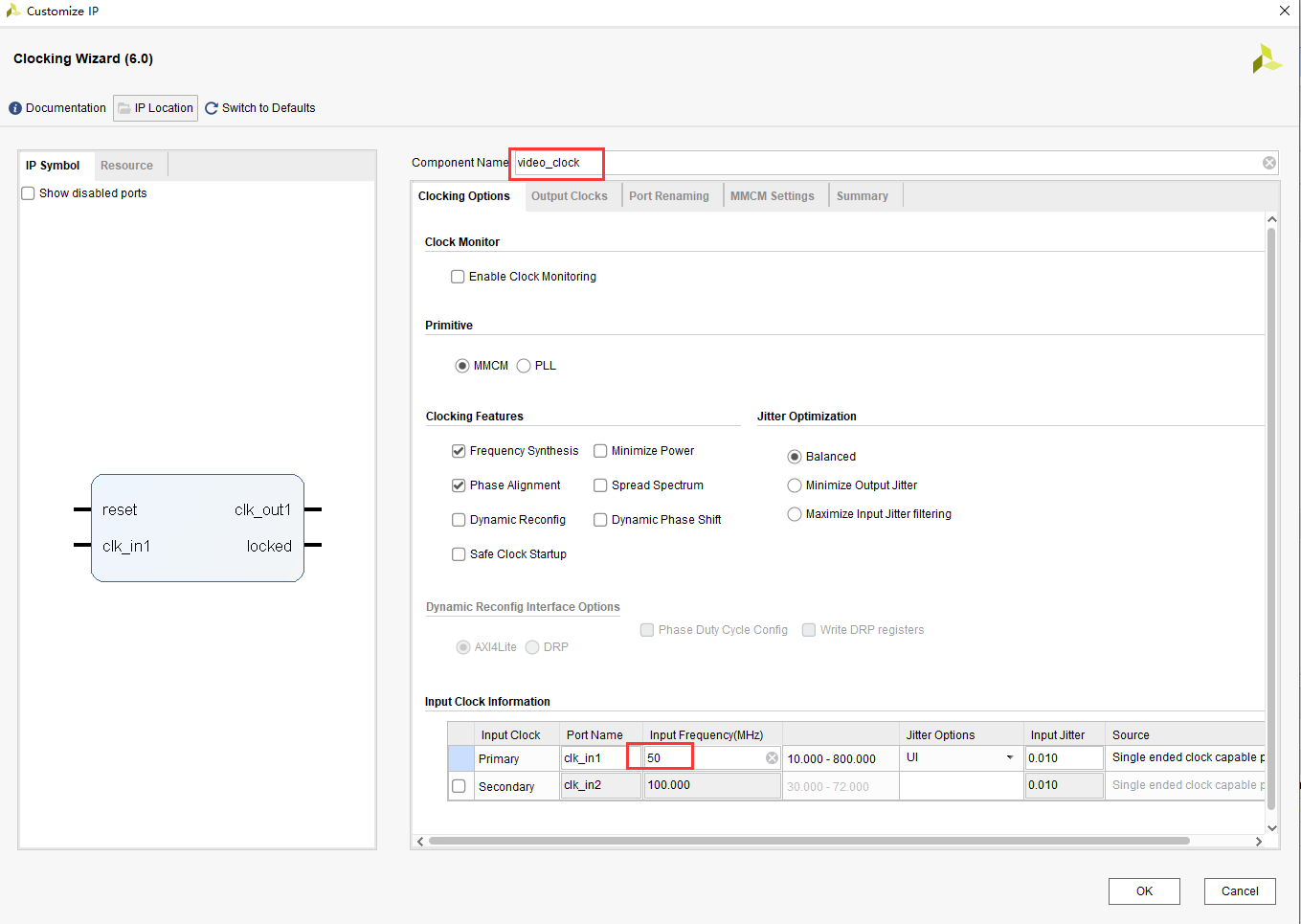The height and width of the screenshot is (924, 1301).
Task: Enable Clock Monitoring checkbox
Action: [x=458, y=277]
